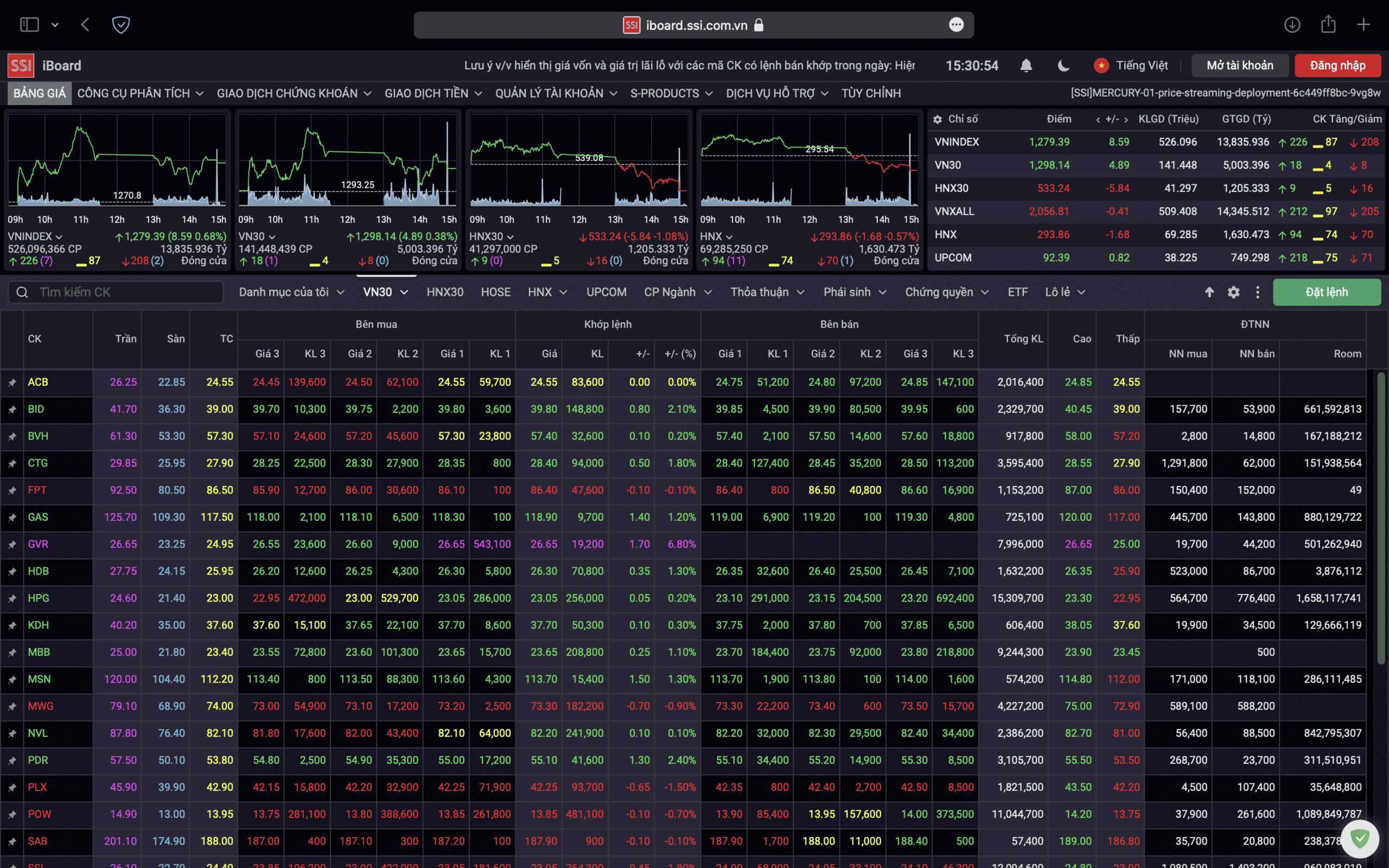Pin the MWG row
The image size is (1389, 868).
[12, 706]
